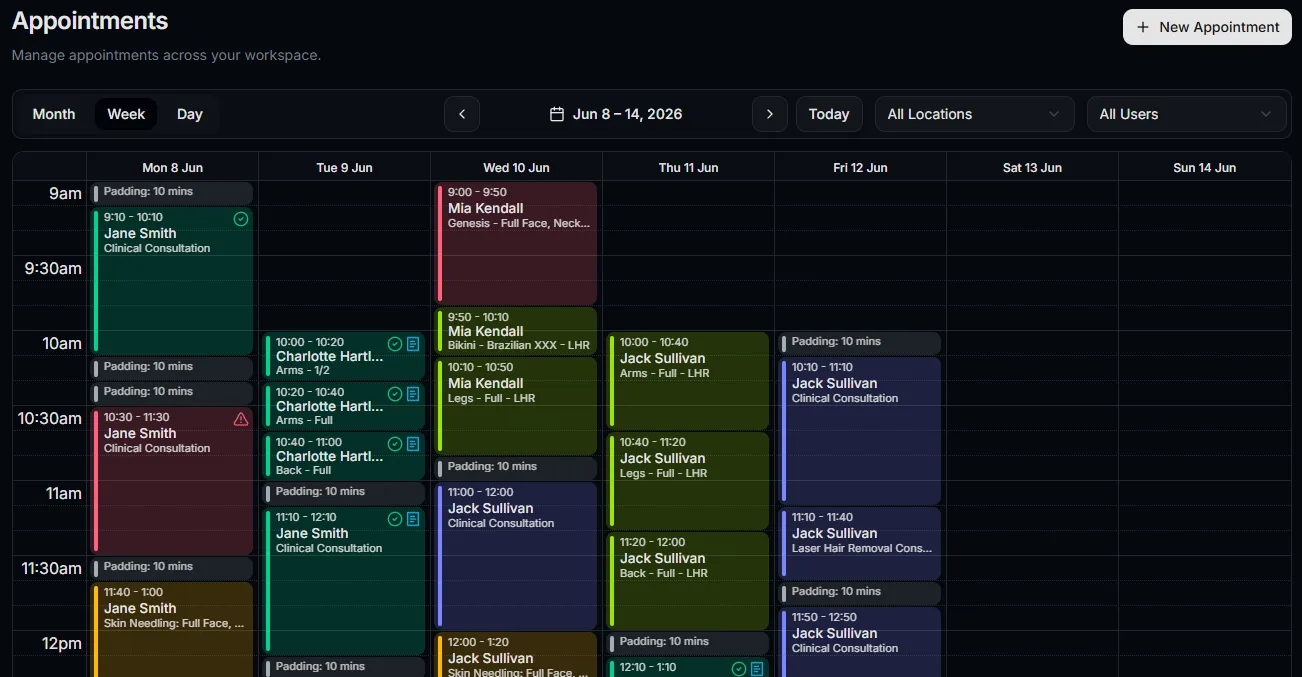Open notes icon on Charlotte 10:00 - 10:20 appointment
This screenshot has width=1302, height=677.
[413, 344]
